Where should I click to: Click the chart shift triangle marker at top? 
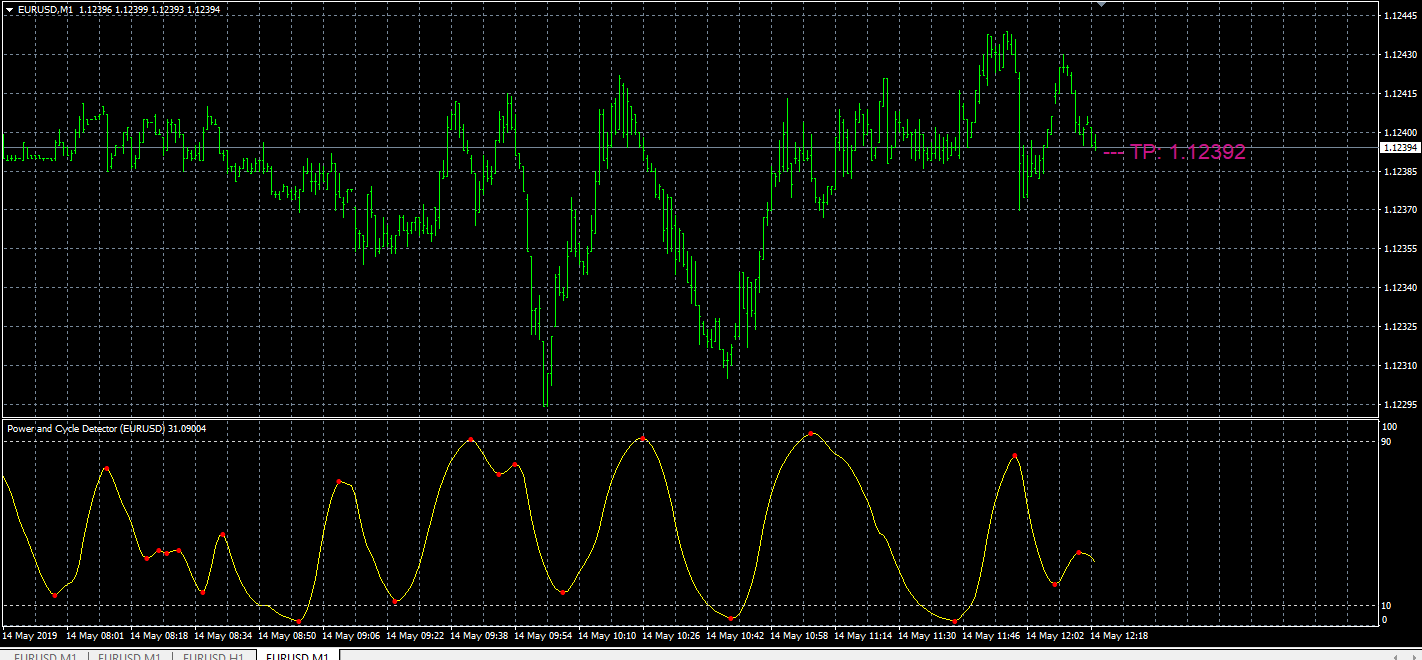1101,4
